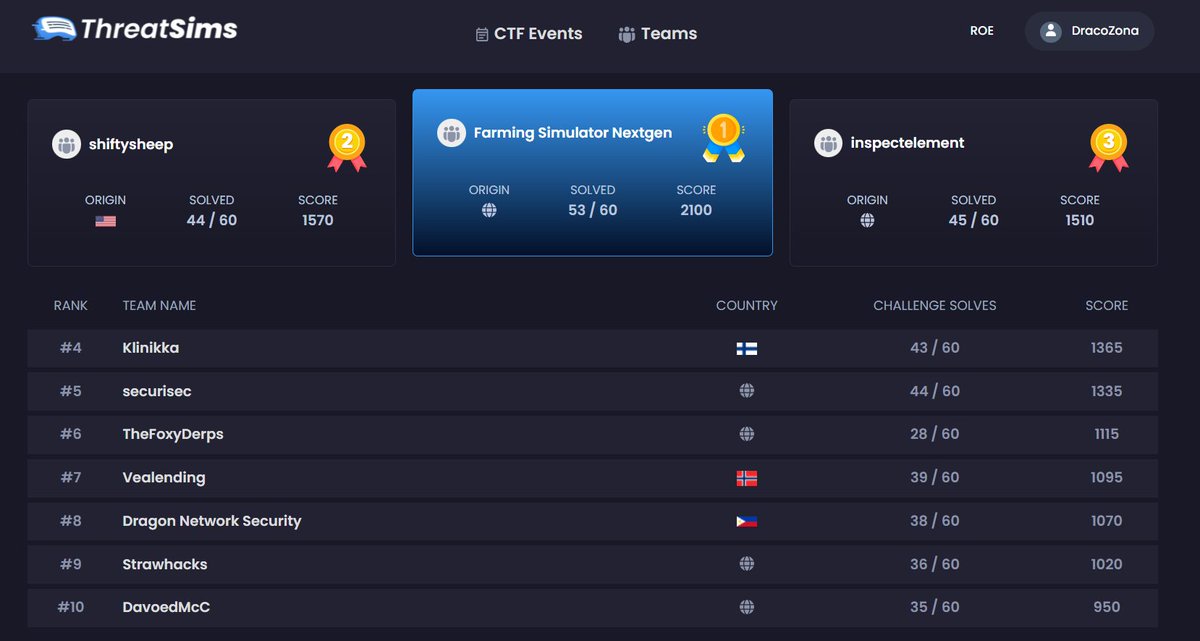1200x641 pixels.
Task: Click the group icon beside Teams
Action: [x=627, y=34]
